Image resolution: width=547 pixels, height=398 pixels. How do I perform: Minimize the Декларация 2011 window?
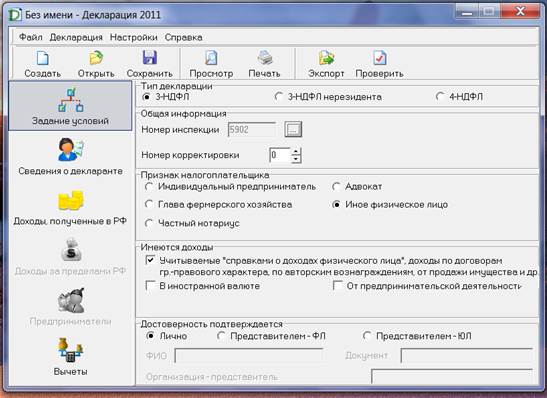click(x=467, y=12)
